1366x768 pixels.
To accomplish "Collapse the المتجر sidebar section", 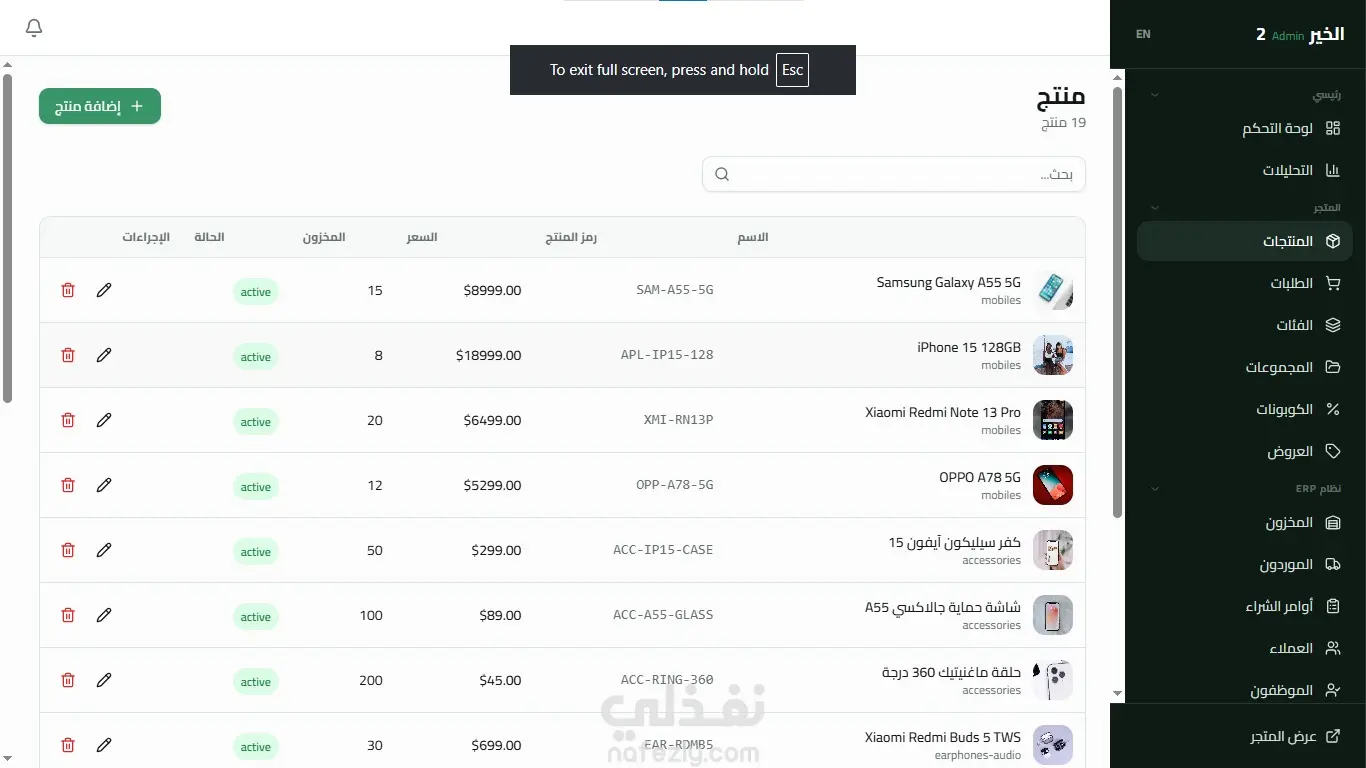I will (1155, 208).
